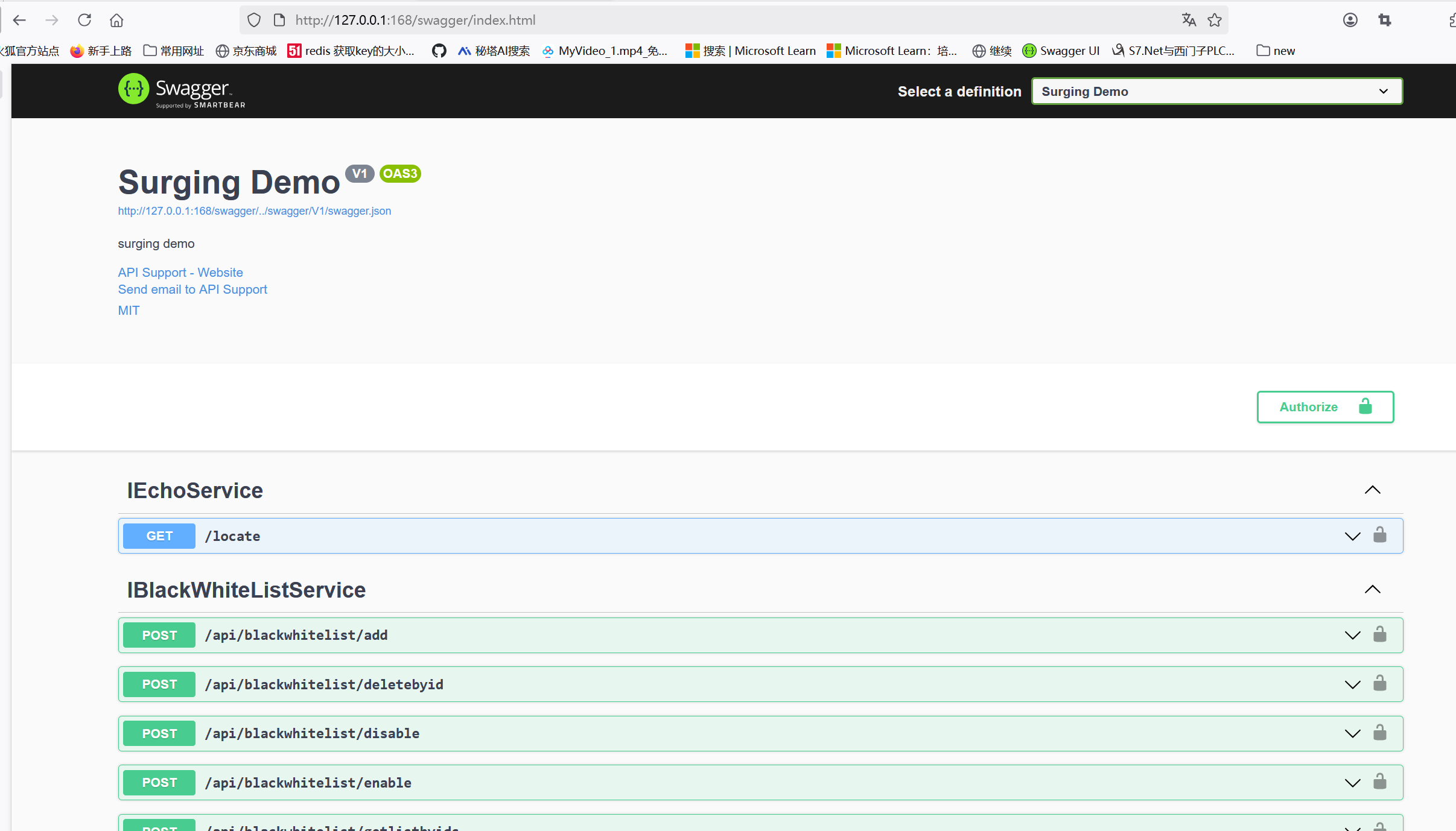Open the Swagger UI bookmark

1061,51
